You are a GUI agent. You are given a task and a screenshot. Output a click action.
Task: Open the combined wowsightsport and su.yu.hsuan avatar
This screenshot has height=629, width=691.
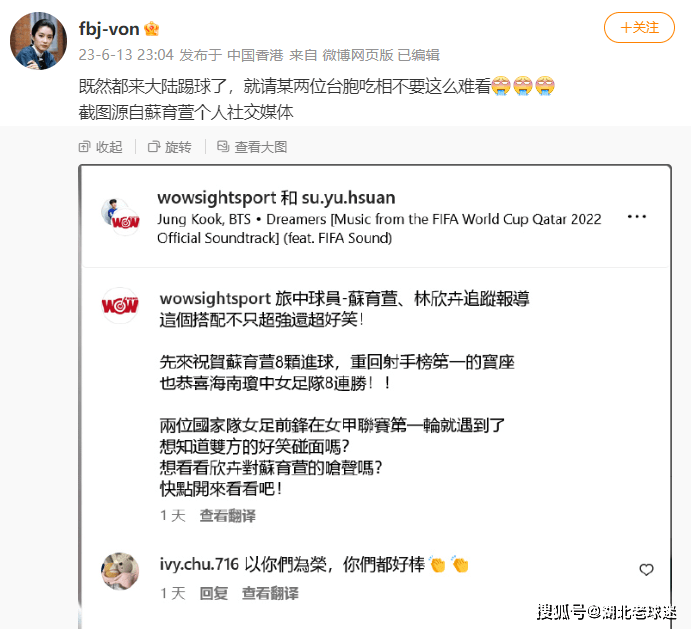click(120, 217)
